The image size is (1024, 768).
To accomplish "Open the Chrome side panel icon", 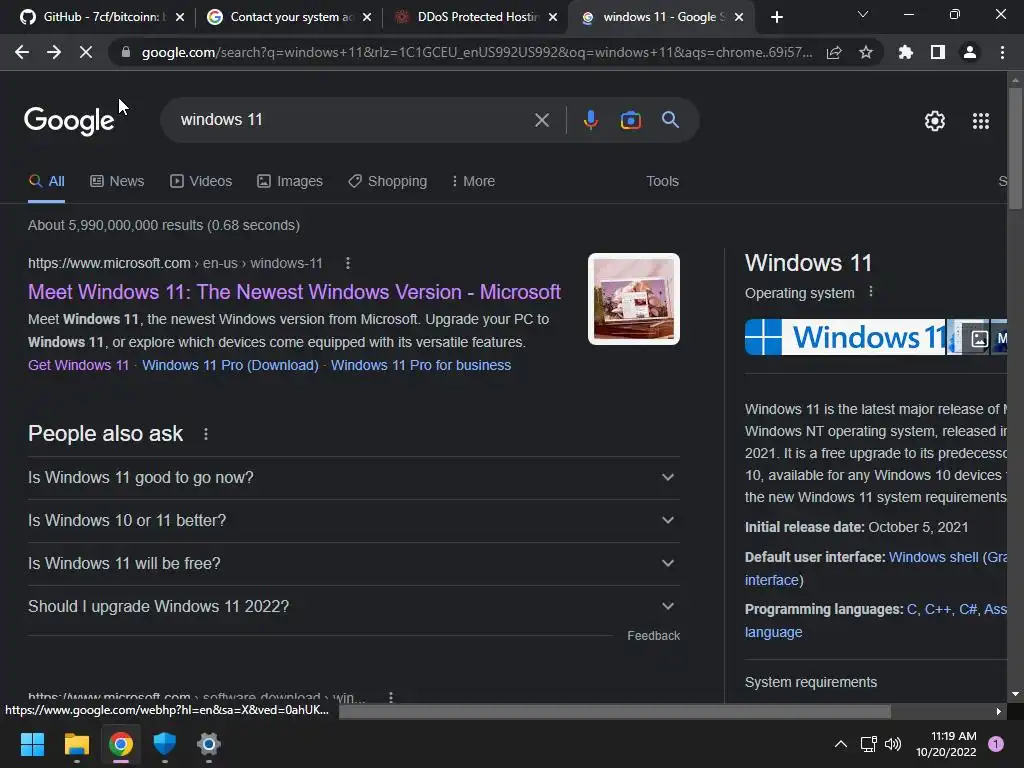I will [x=937, y=52].
